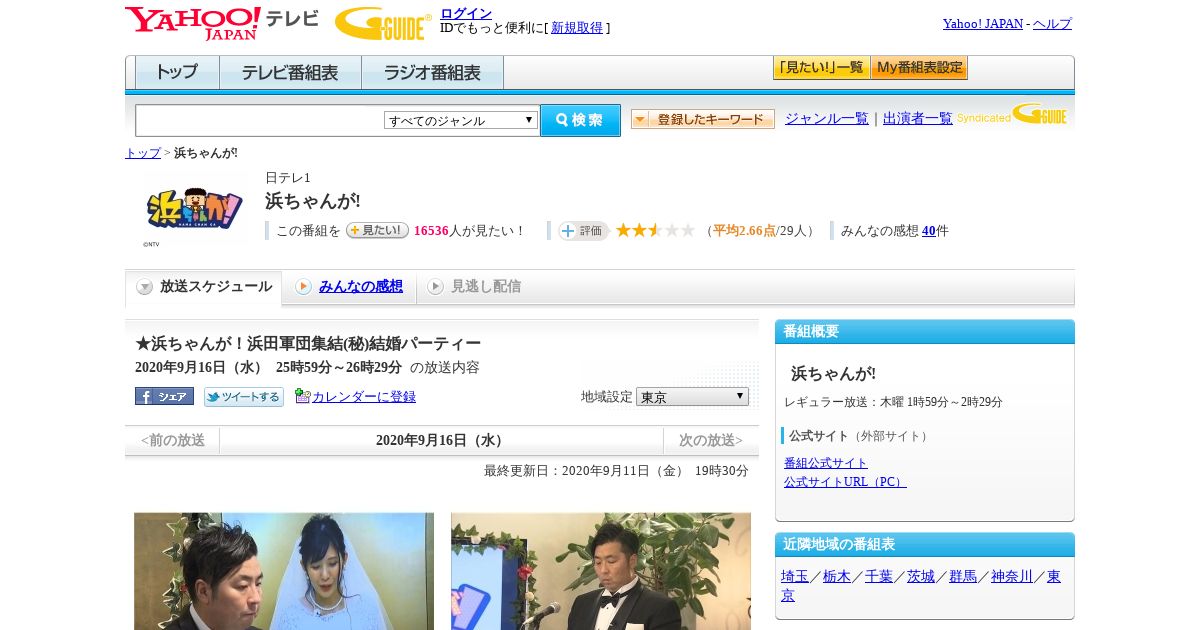The width and height of the screenshot is (1200, 630).
Task: Click the Yahoo! Japan TV logo
Action: point(222,23)
